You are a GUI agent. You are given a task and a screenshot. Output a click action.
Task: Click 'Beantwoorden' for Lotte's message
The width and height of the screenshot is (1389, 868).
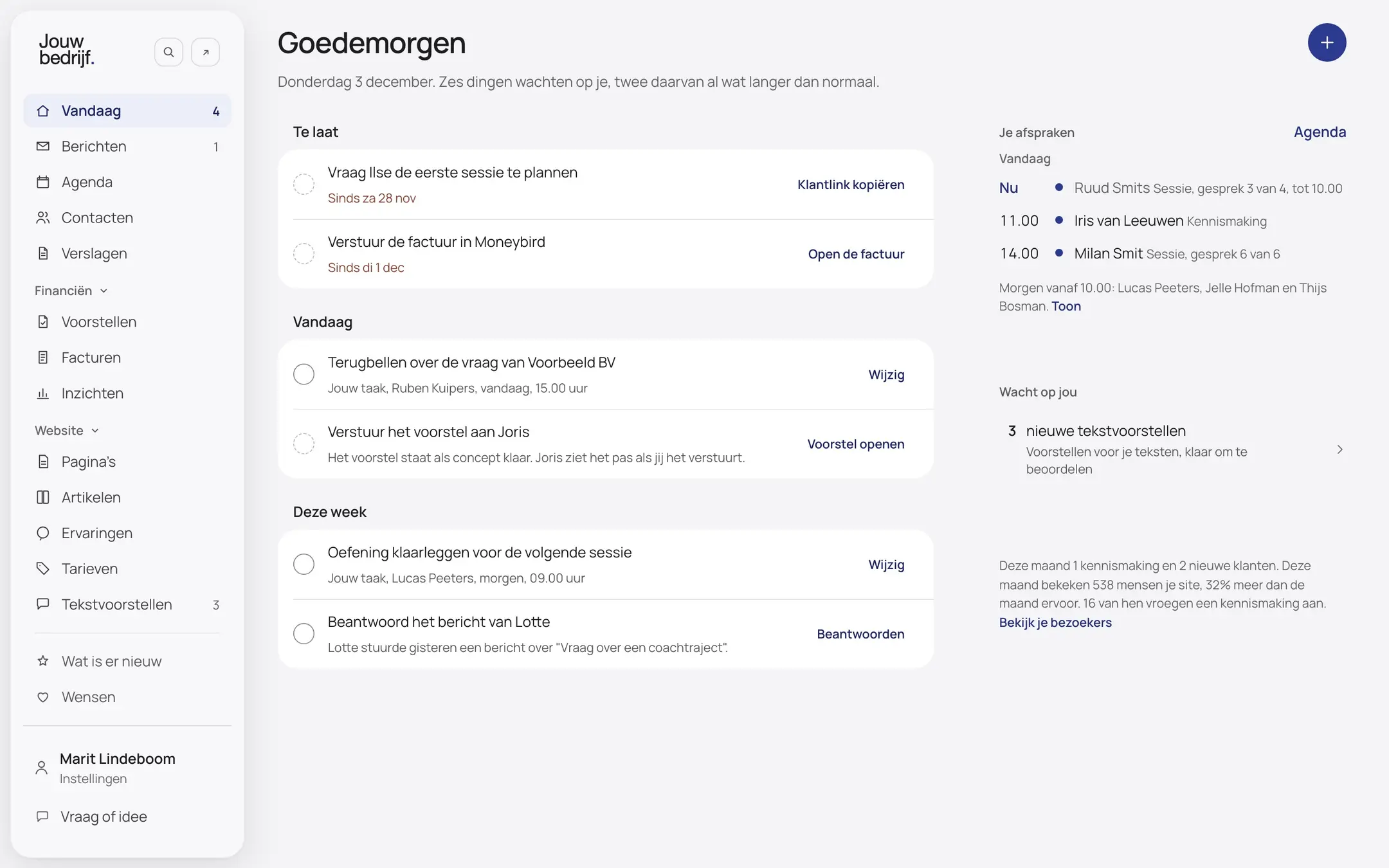click(860, 634)
